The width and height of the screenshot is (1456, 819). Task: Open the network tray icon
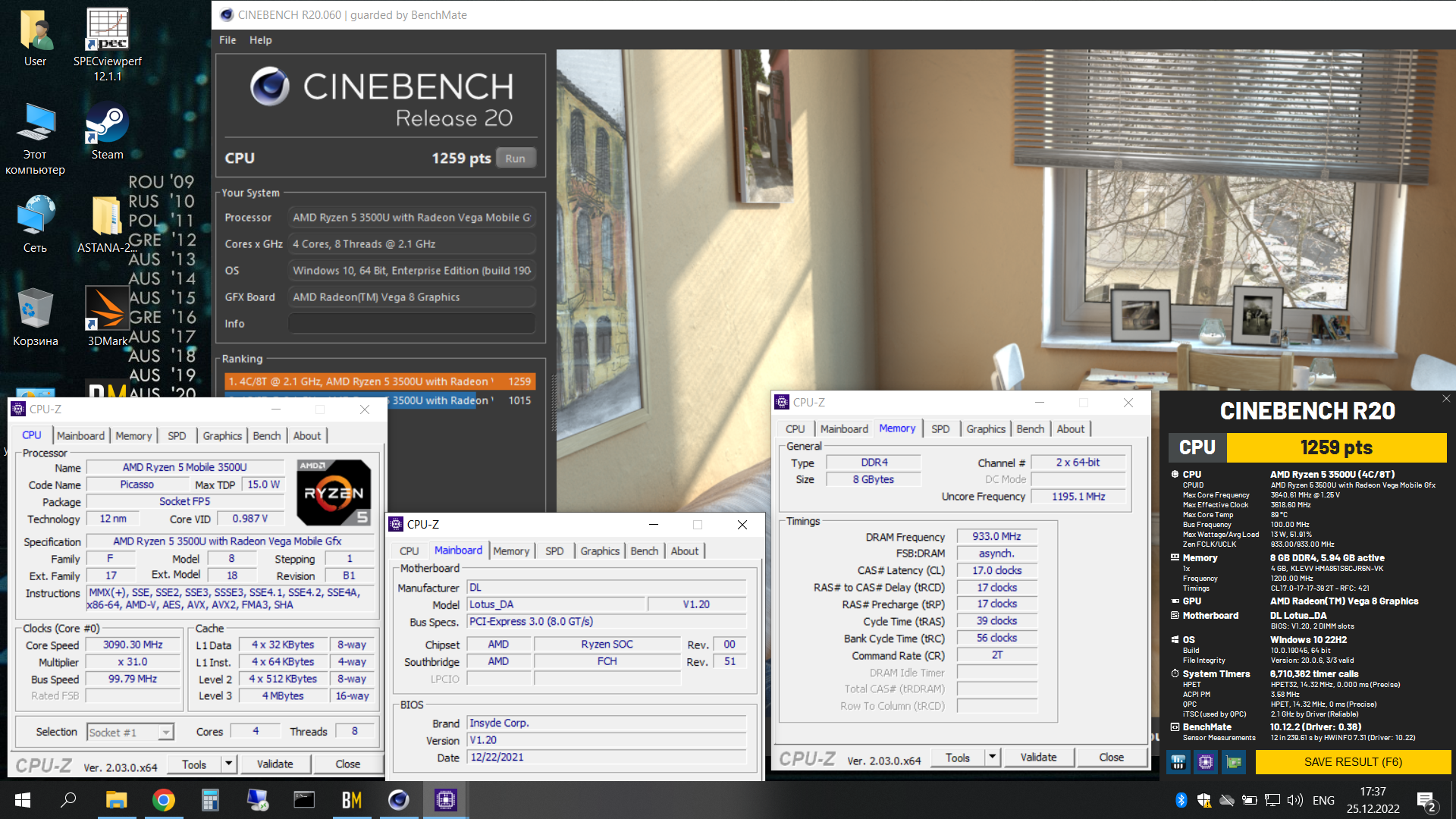pos(1272,800)
